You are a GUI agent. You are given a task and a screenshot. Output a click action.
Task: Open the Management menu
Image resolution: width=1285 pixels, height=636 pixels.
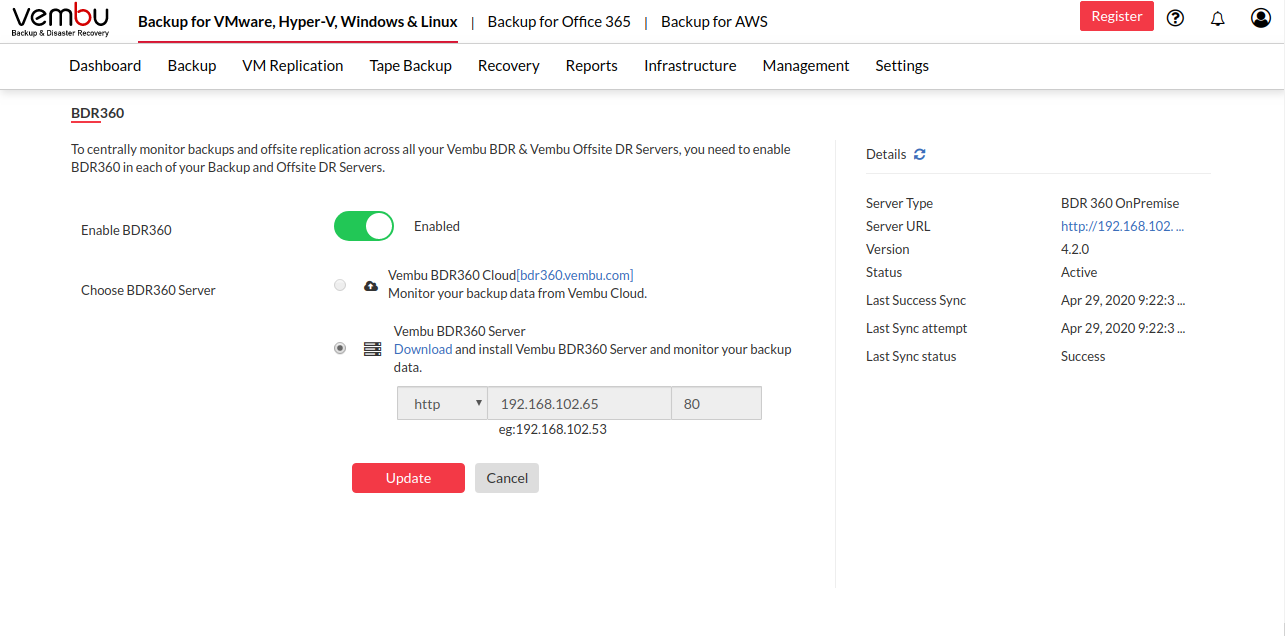(806, 66)
